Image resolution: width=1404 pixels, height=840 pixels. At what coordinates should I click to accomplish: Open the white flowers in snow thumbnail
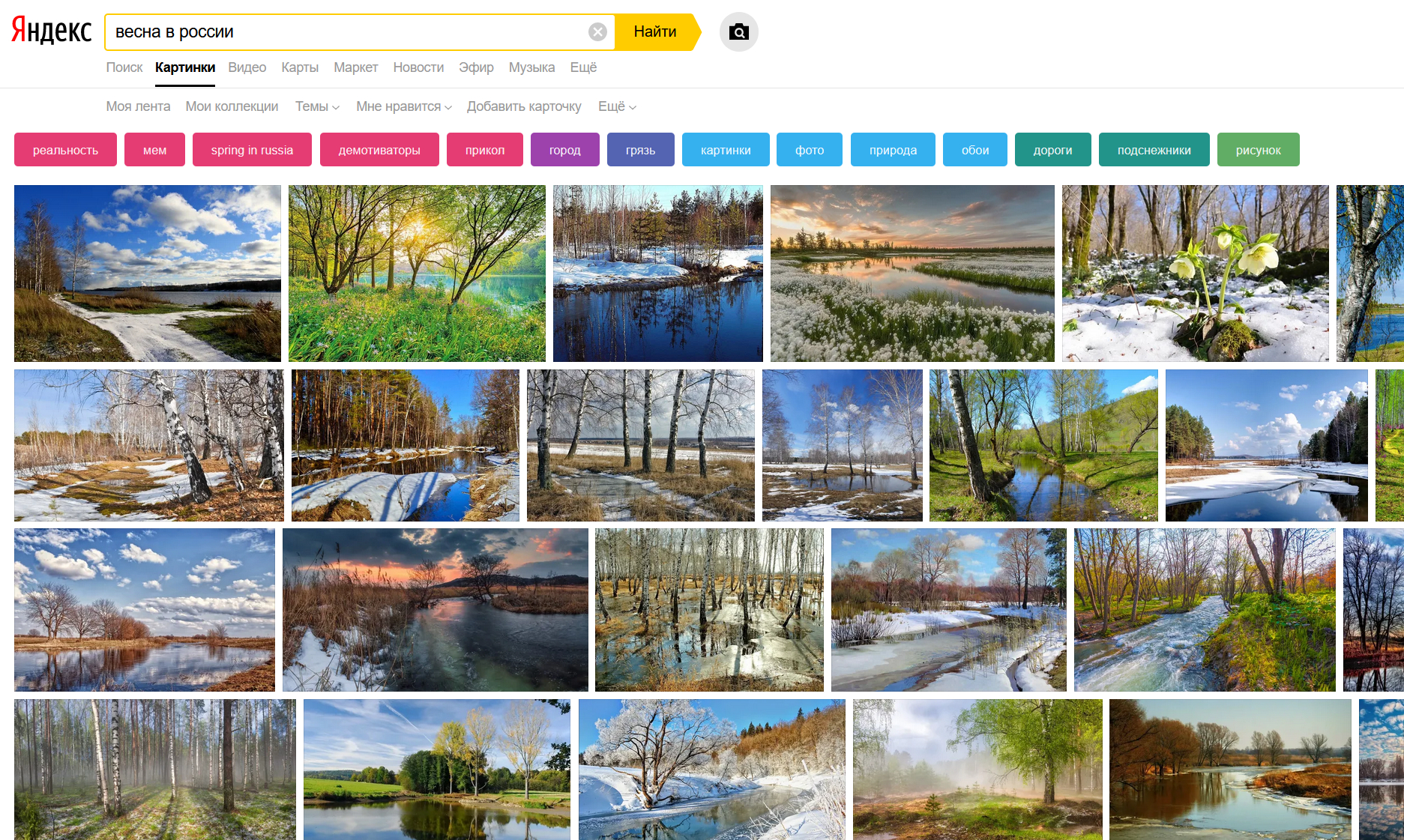1195,274
